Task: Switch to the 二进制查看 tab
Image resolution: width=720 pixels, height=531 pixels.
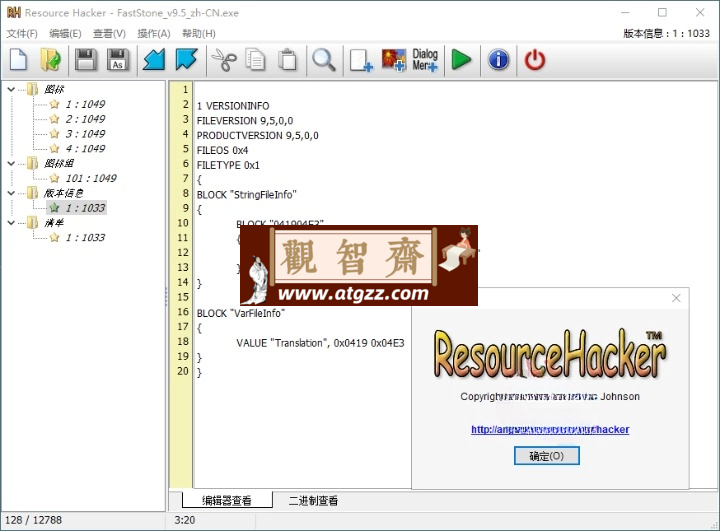Action: 313,500
